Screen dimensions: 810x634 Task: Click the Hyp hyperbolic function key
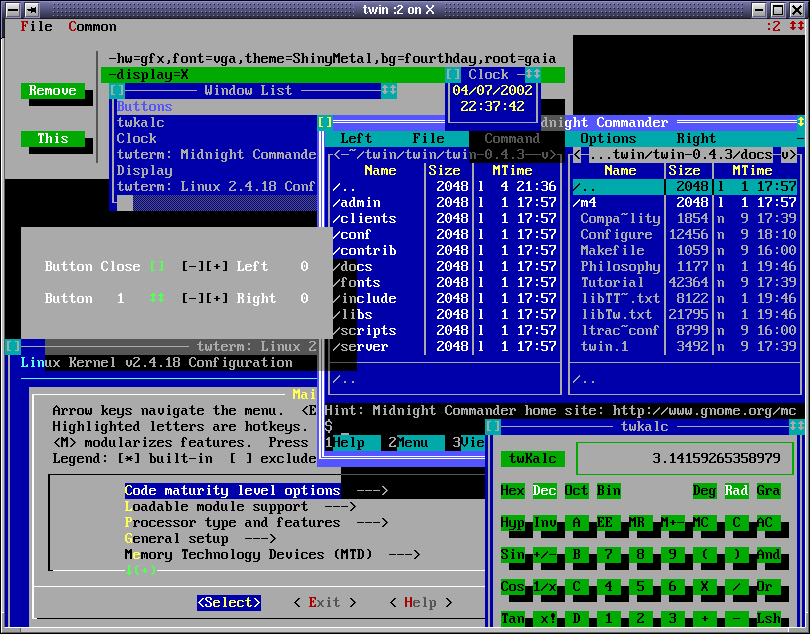click(x=511, y=522)
